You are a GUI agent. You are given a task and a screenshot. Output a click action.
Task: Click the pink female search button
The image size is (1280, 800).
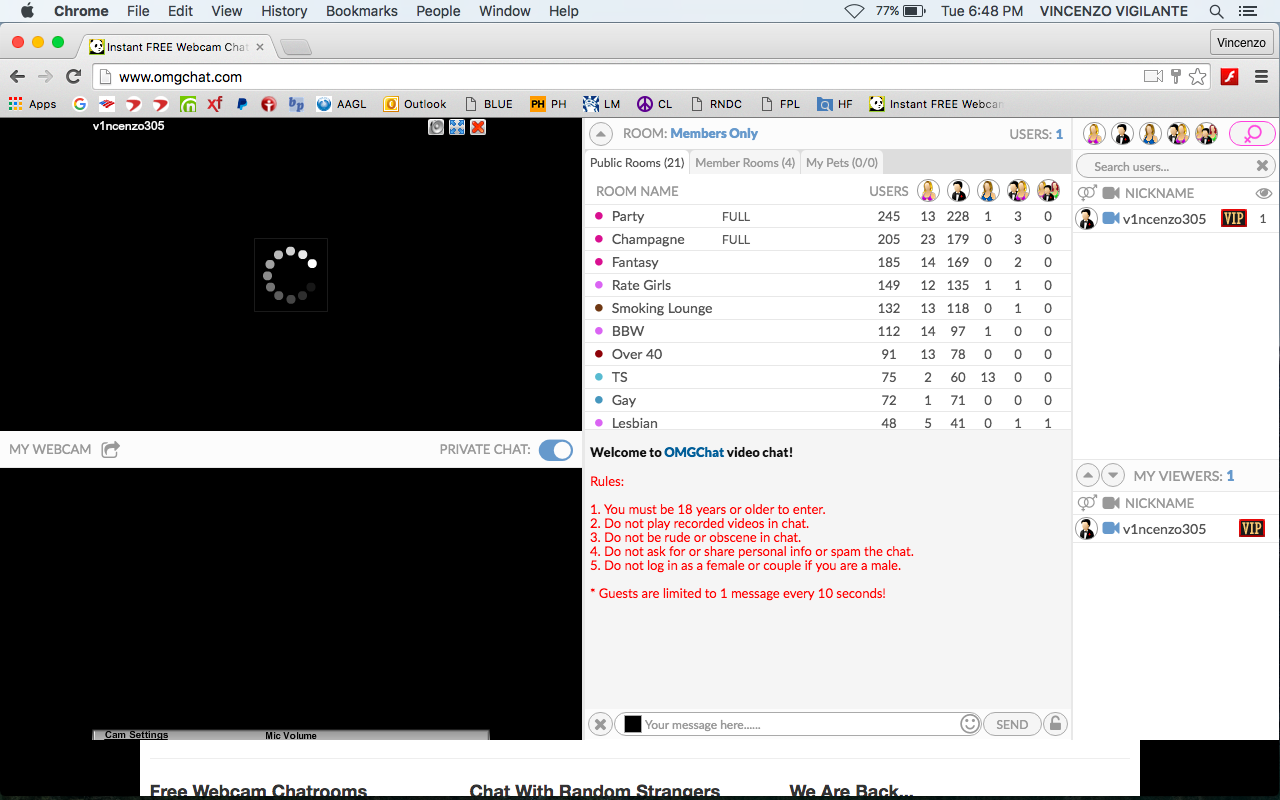coord(1252,134)
